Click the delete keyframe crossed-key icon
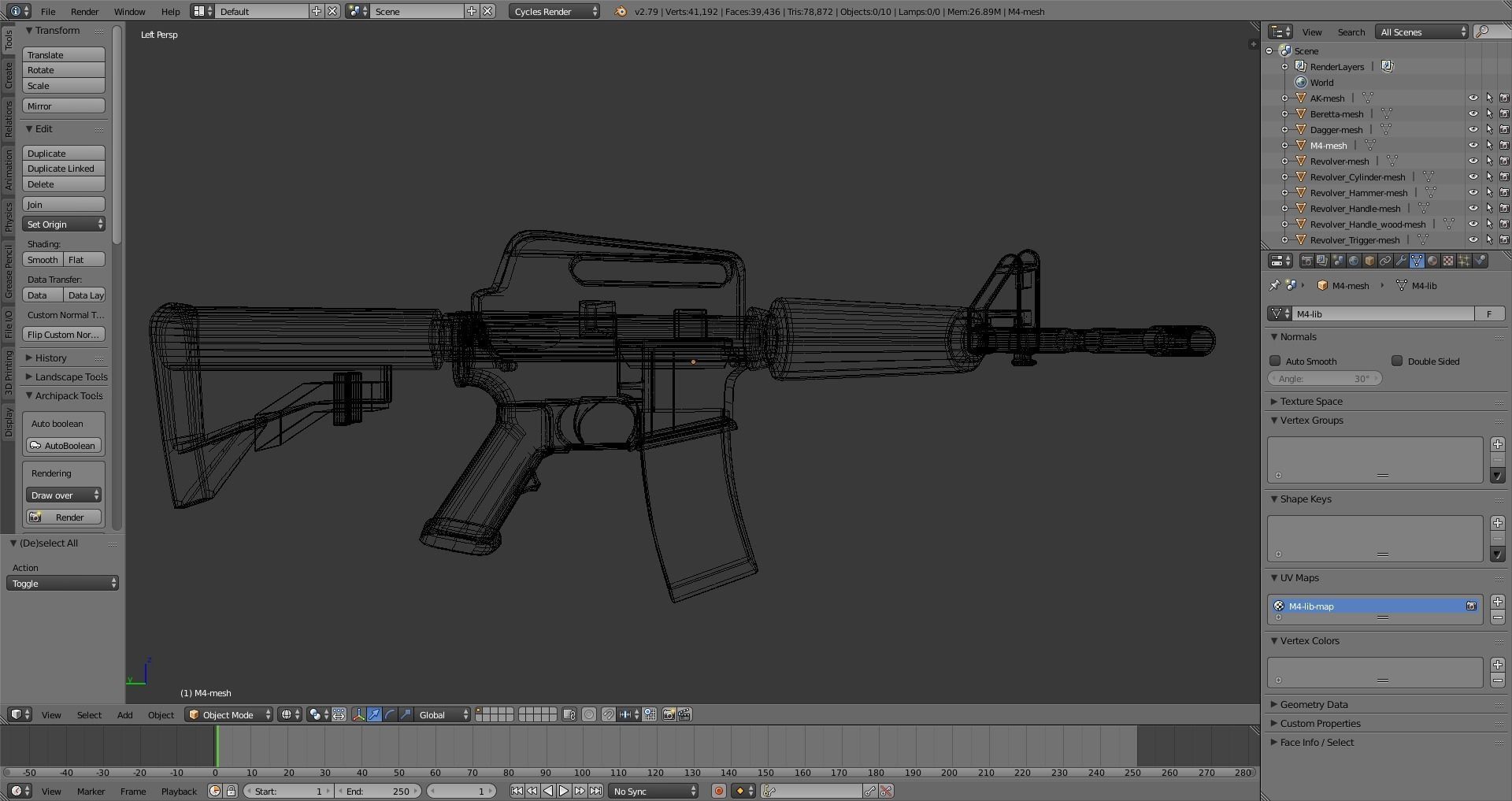 (x=886, y=791)
